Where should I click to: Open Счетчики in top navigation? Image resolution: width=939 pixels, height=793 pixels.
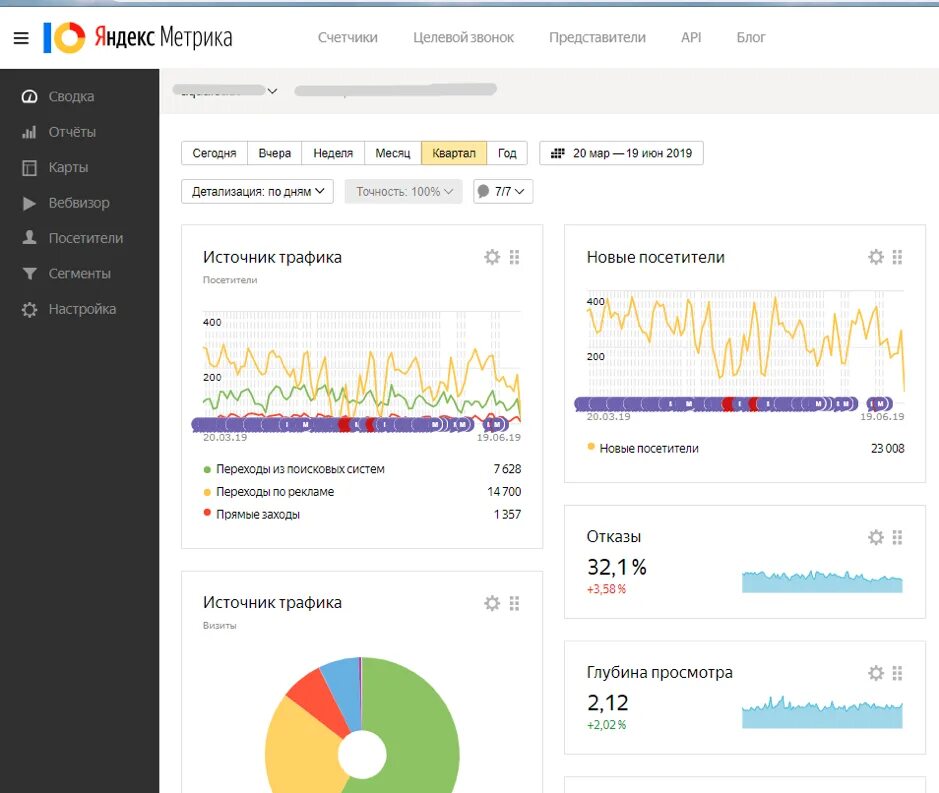348,38
